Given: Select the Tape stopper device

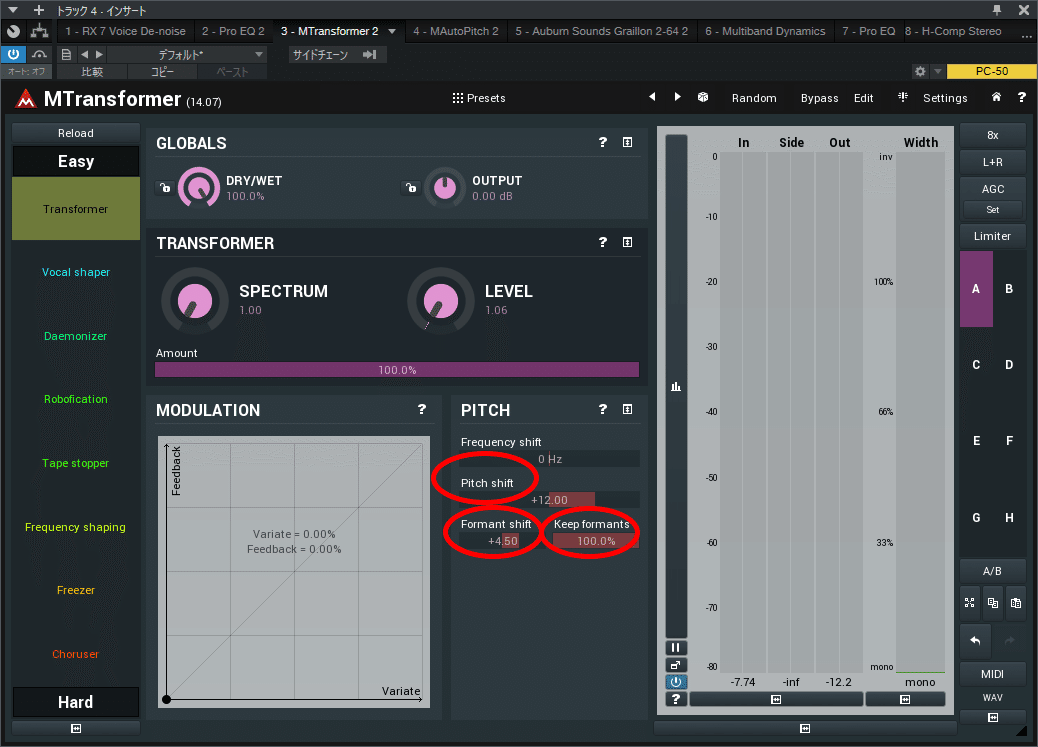Looking at the screenshot, I should pyautogui.click(x=75, y=463).
